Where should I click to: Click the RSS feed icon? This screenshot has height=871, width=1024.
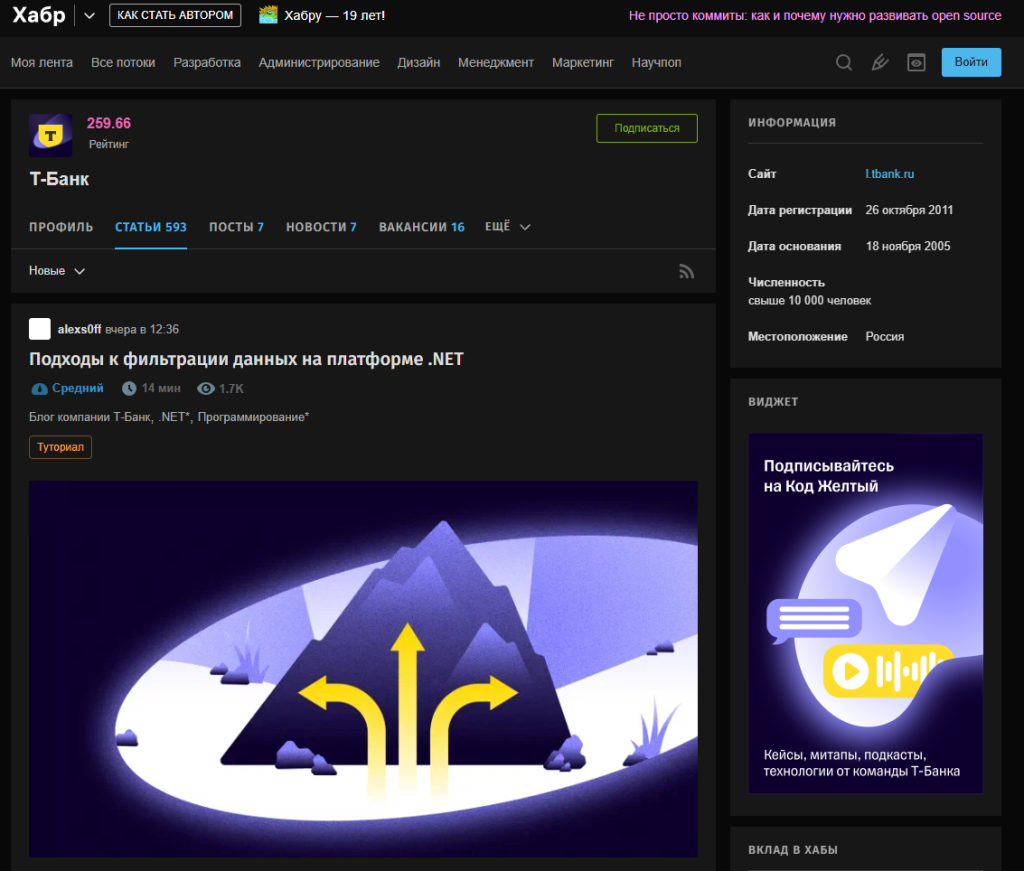click(686, 271)
